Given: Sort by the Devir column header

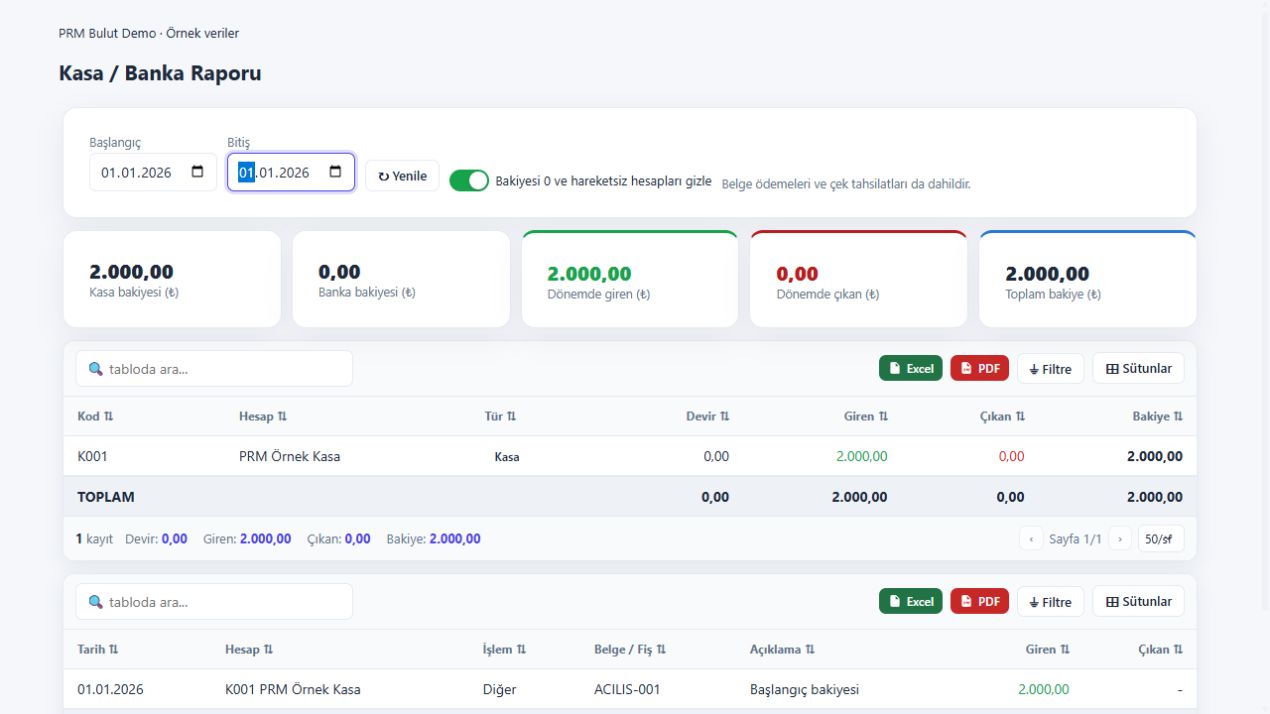Looking at the screenshot, I should [707, 416].
